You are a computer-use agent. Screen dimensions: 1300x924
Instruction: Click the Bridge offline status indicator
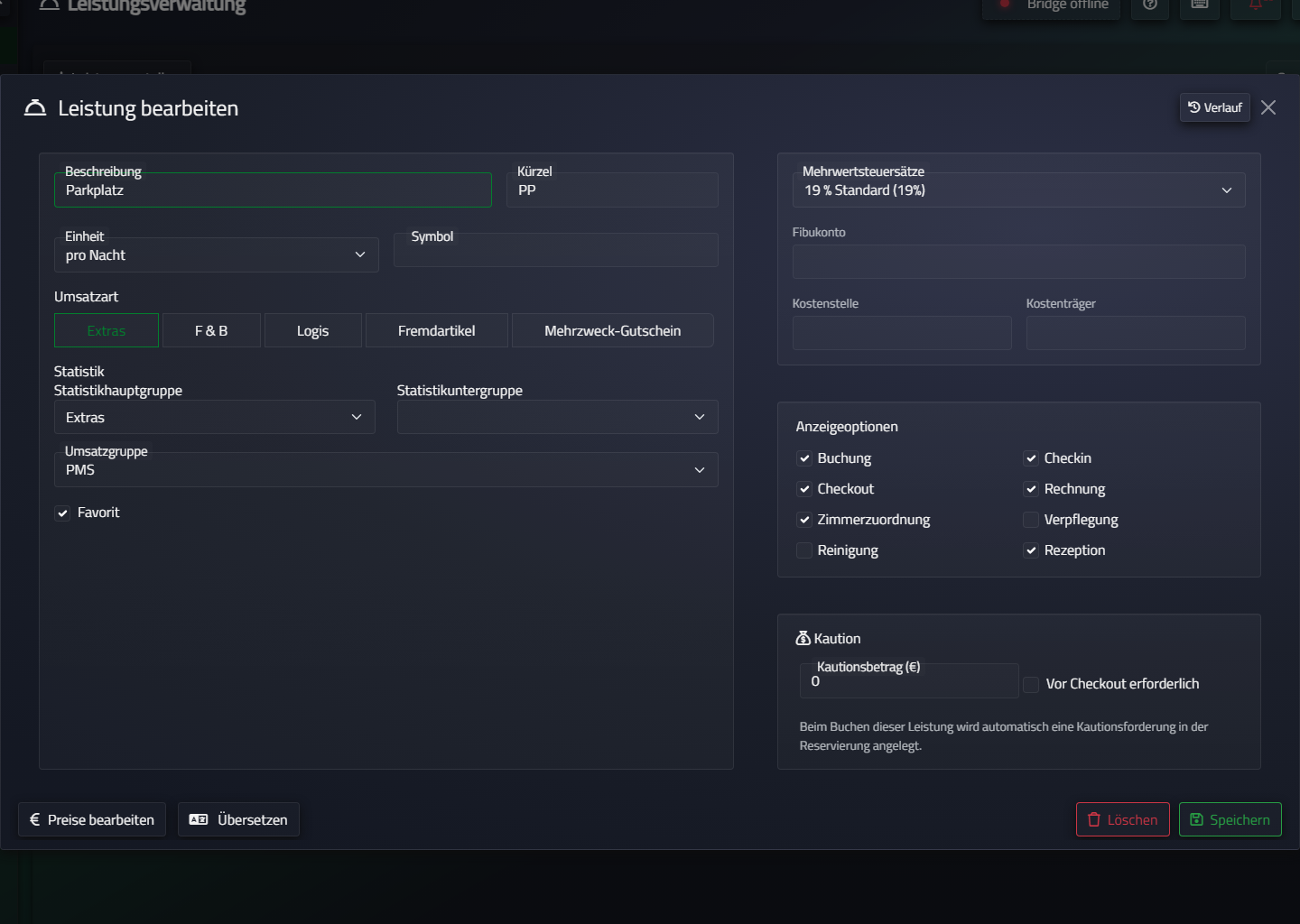1052,5
